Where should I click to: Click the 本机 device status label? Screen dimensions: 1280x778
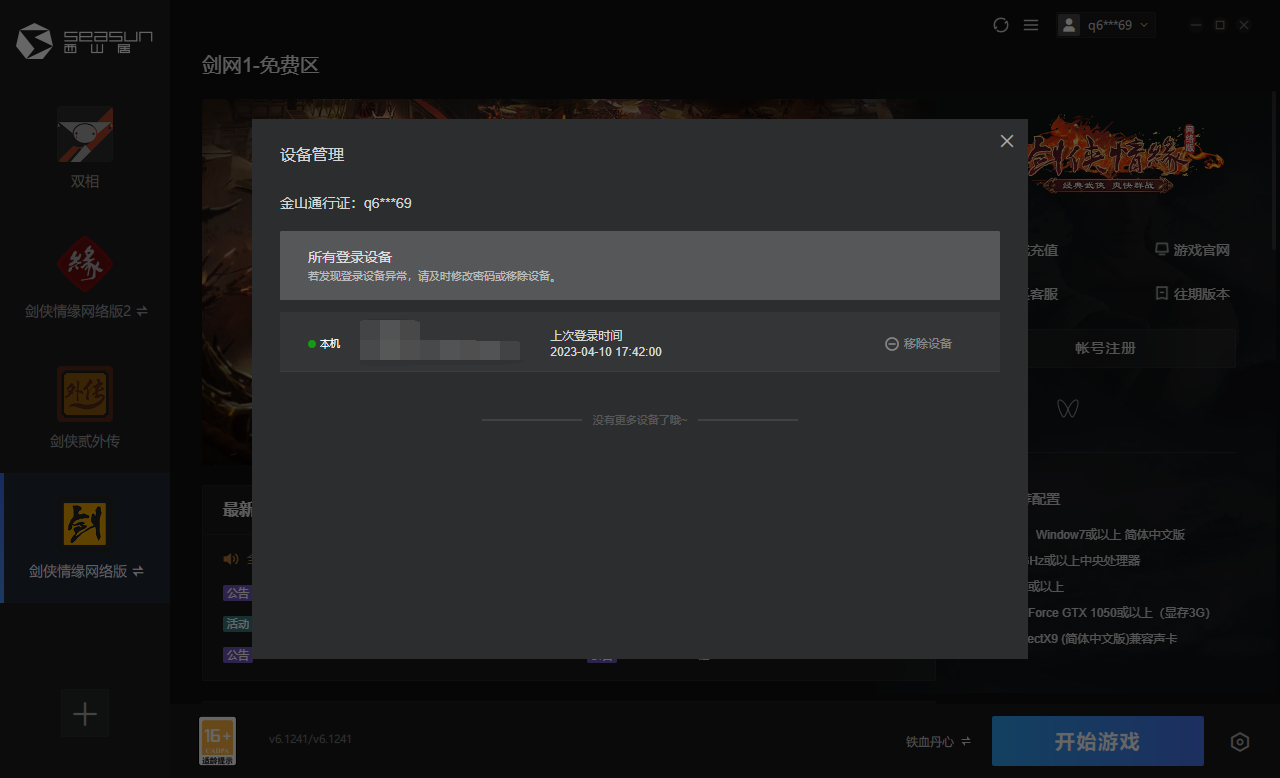[x=324, y=344]
